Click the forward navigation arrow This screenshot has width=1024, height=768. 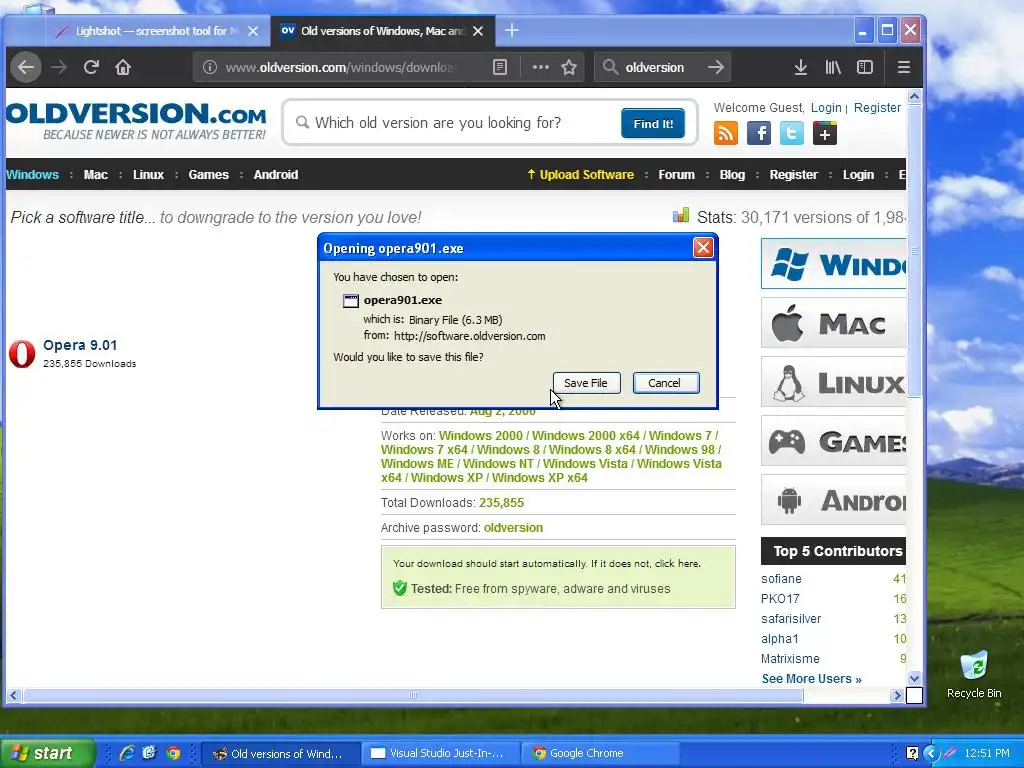(59, 67)
